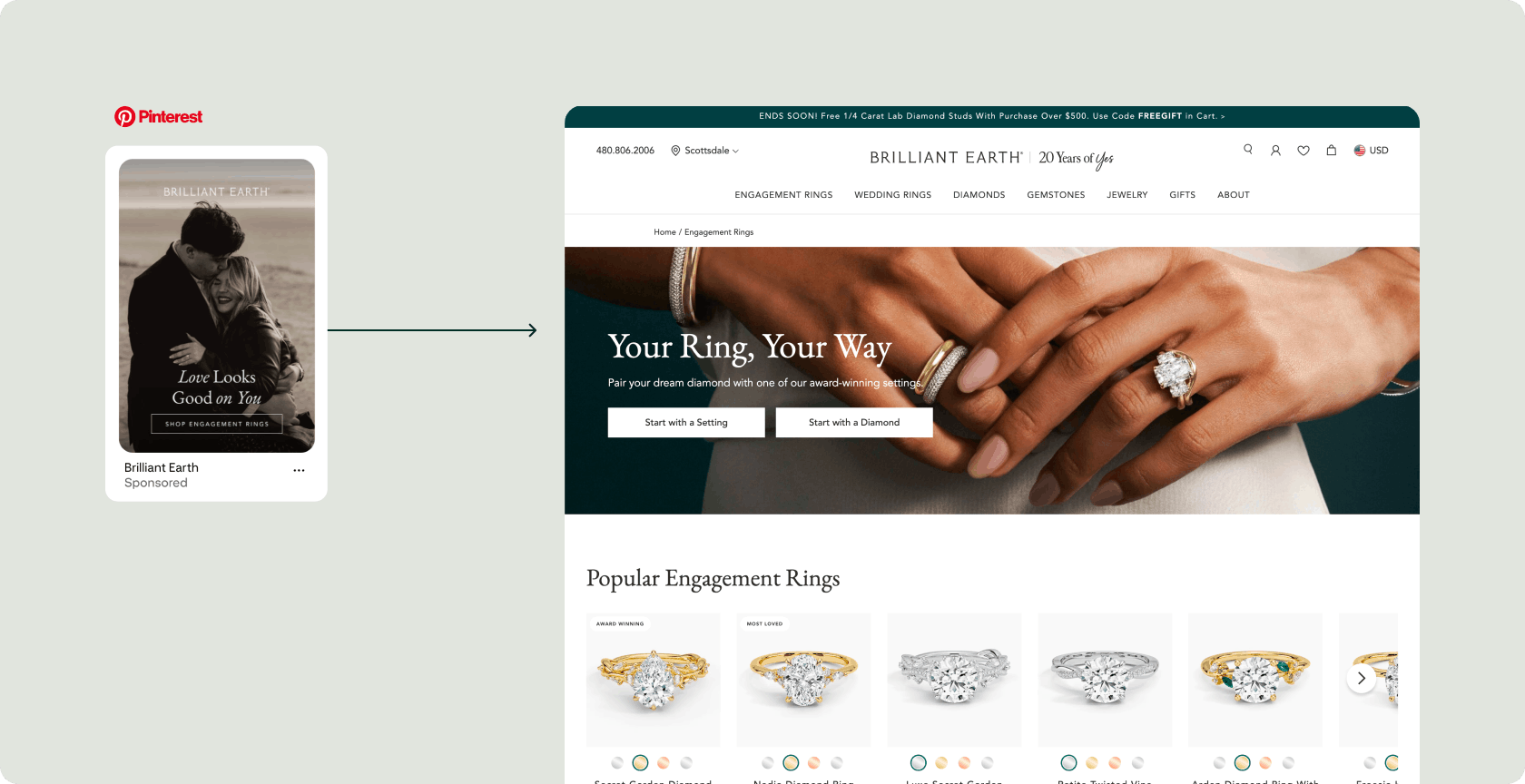Select yellow gold swatch on fifth ring
Screen dimensions: 1525x784
click(1243, 763)
